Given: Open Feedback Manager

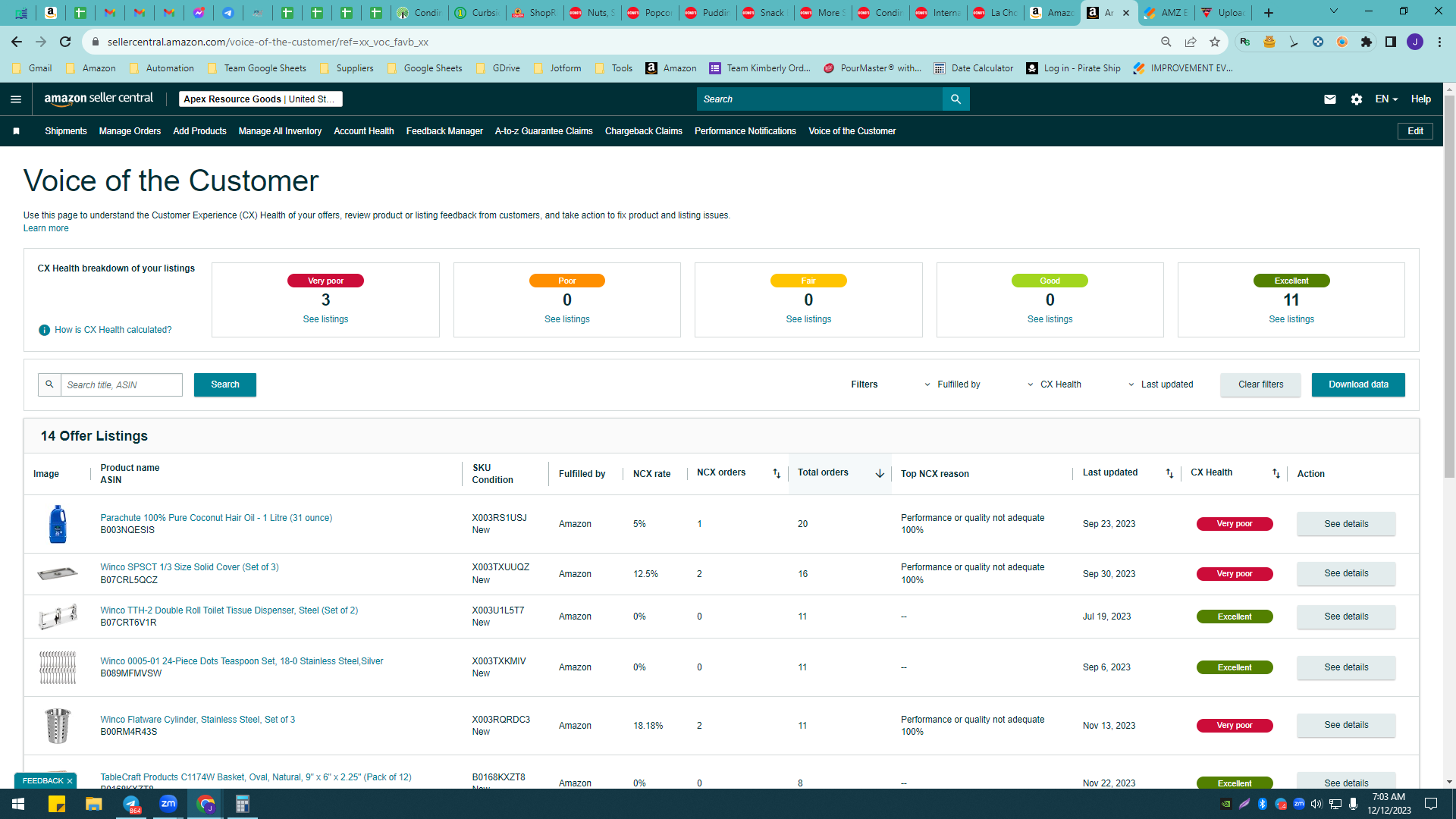Looking at the screenshot, I should [444, 131].
